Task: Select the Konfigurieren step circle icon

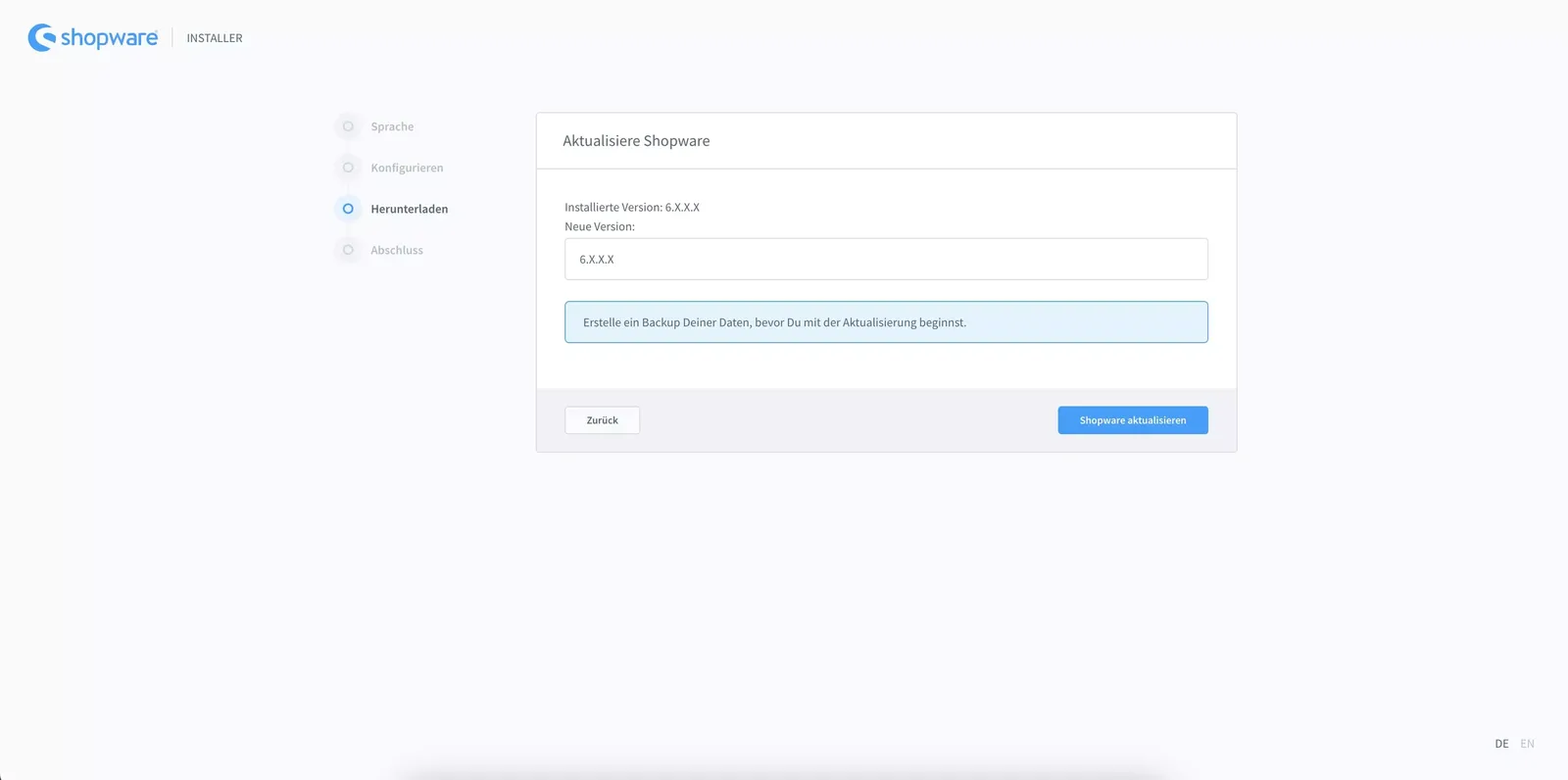Action: point(348,168)
